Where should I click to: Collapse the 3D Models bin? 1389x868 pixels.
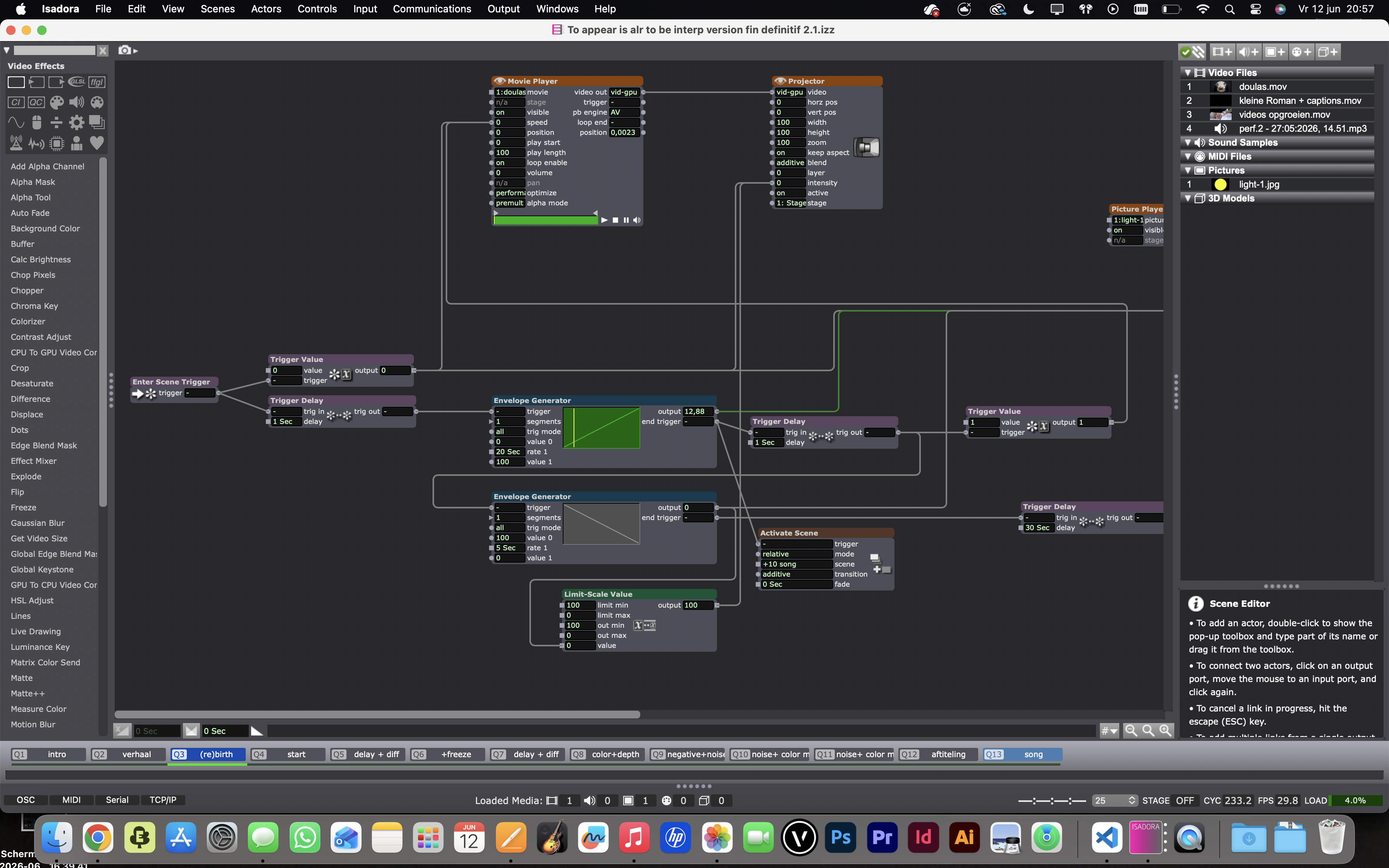(1187, 198)
